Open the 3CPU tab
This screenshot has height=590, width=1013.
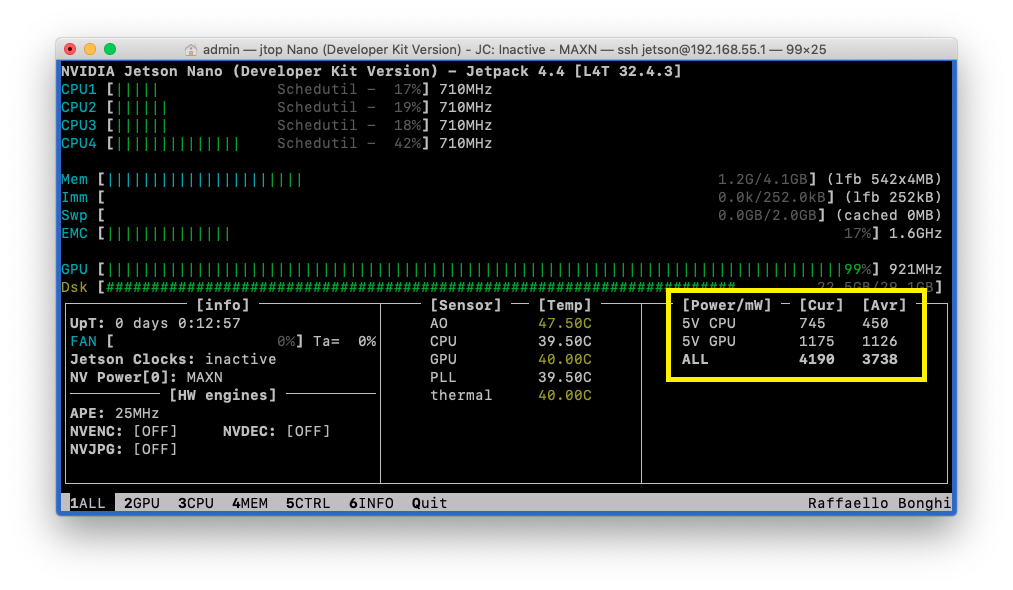(x=196, y=503)
